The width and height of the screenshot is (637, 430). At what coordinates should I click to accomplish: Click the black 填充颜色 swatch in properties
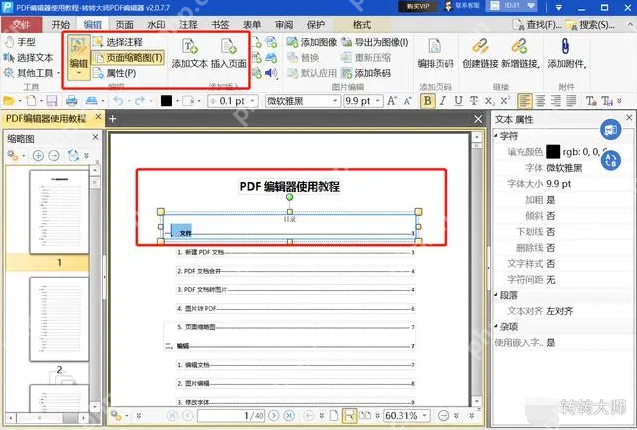click(553, 152)
